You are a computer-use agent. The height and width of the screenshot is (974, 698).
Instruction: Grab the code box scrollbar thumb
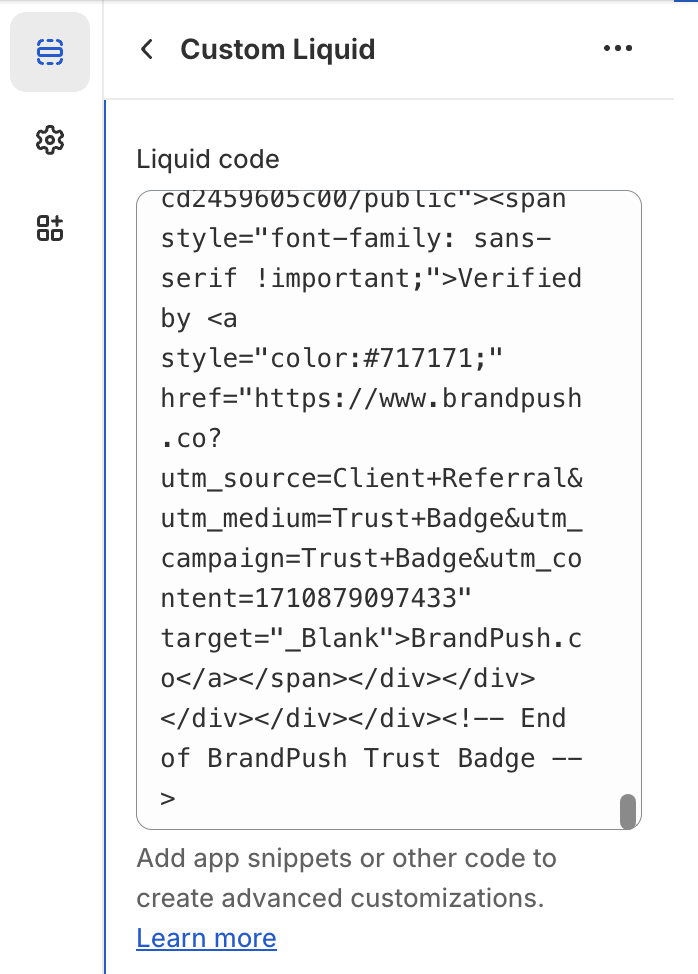pyautogui.click(x=628, y=811)
